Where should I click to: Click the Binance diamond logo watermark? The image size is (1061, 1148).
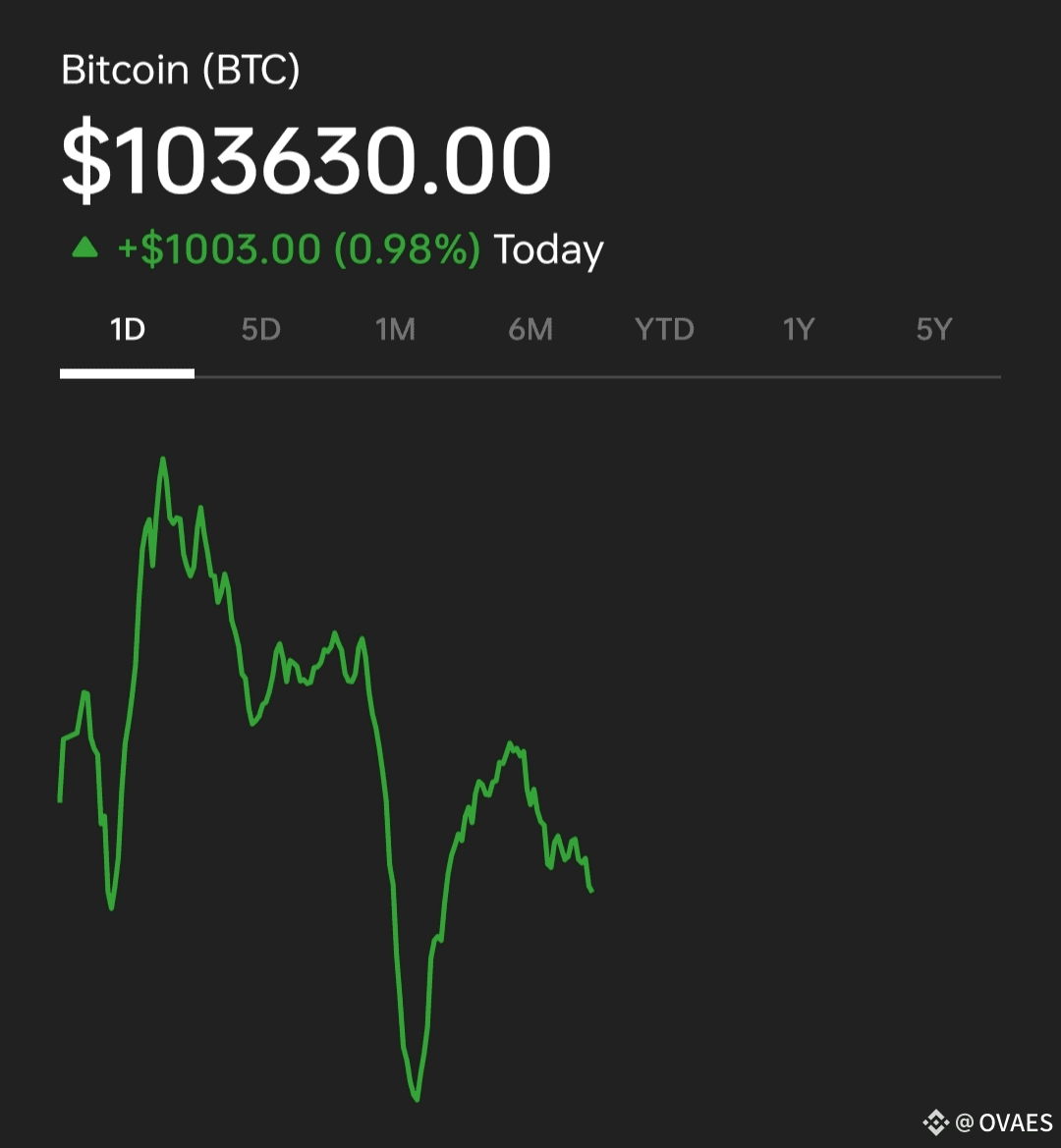[935, 1121]
